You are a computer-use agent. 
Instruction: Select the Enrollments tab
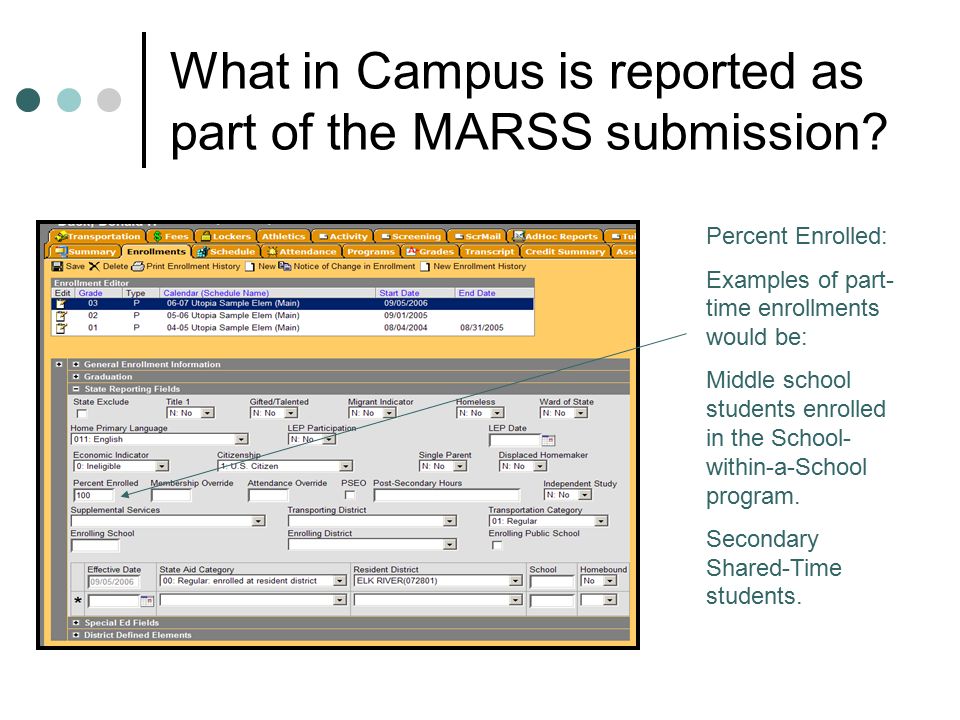tap(156, 252)
